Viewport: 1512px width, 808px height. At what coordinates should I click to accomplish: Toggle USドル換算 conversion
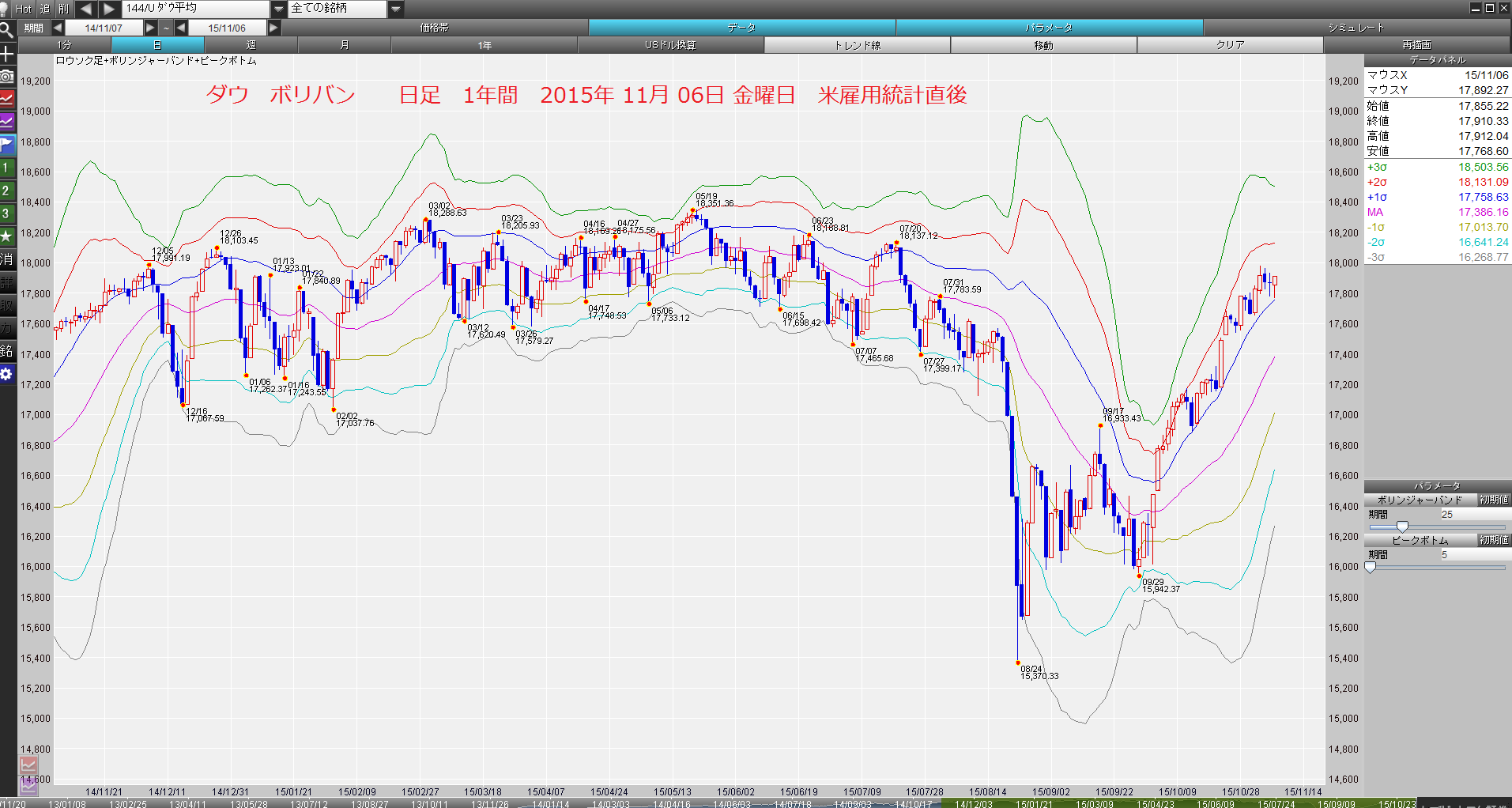(x=670, y=45)
